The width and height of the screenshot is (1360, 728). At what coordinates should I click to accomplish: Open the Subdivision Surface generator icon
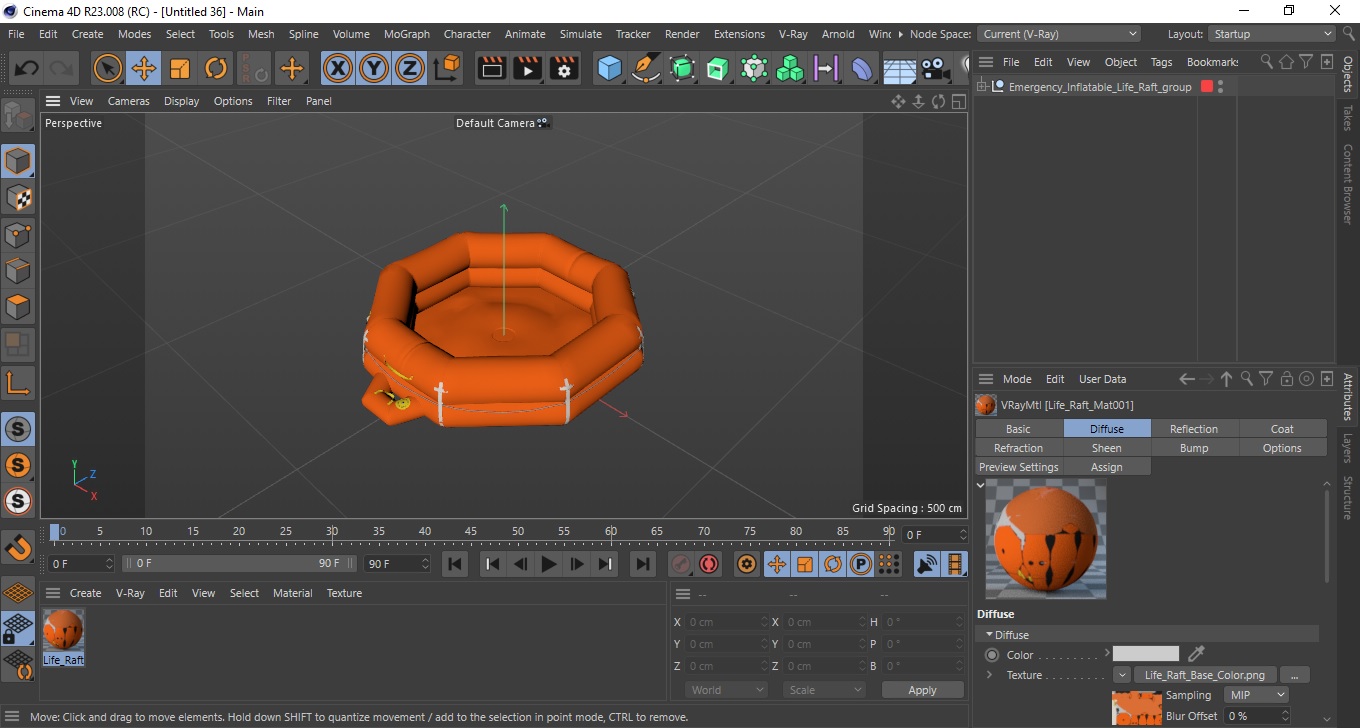click(682, 69)
